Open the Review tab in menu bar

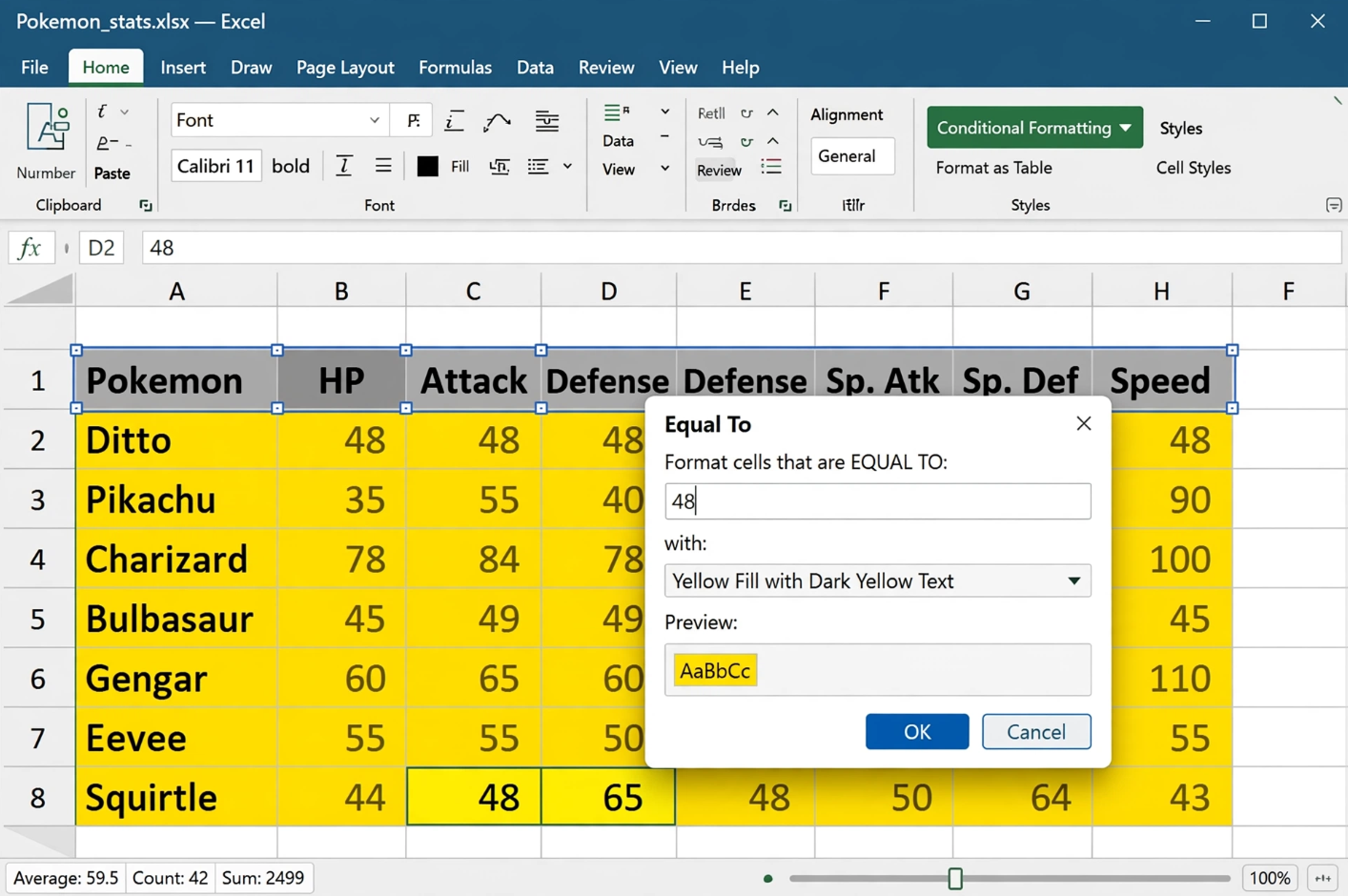pyautogui.click(x=606, y=68)
